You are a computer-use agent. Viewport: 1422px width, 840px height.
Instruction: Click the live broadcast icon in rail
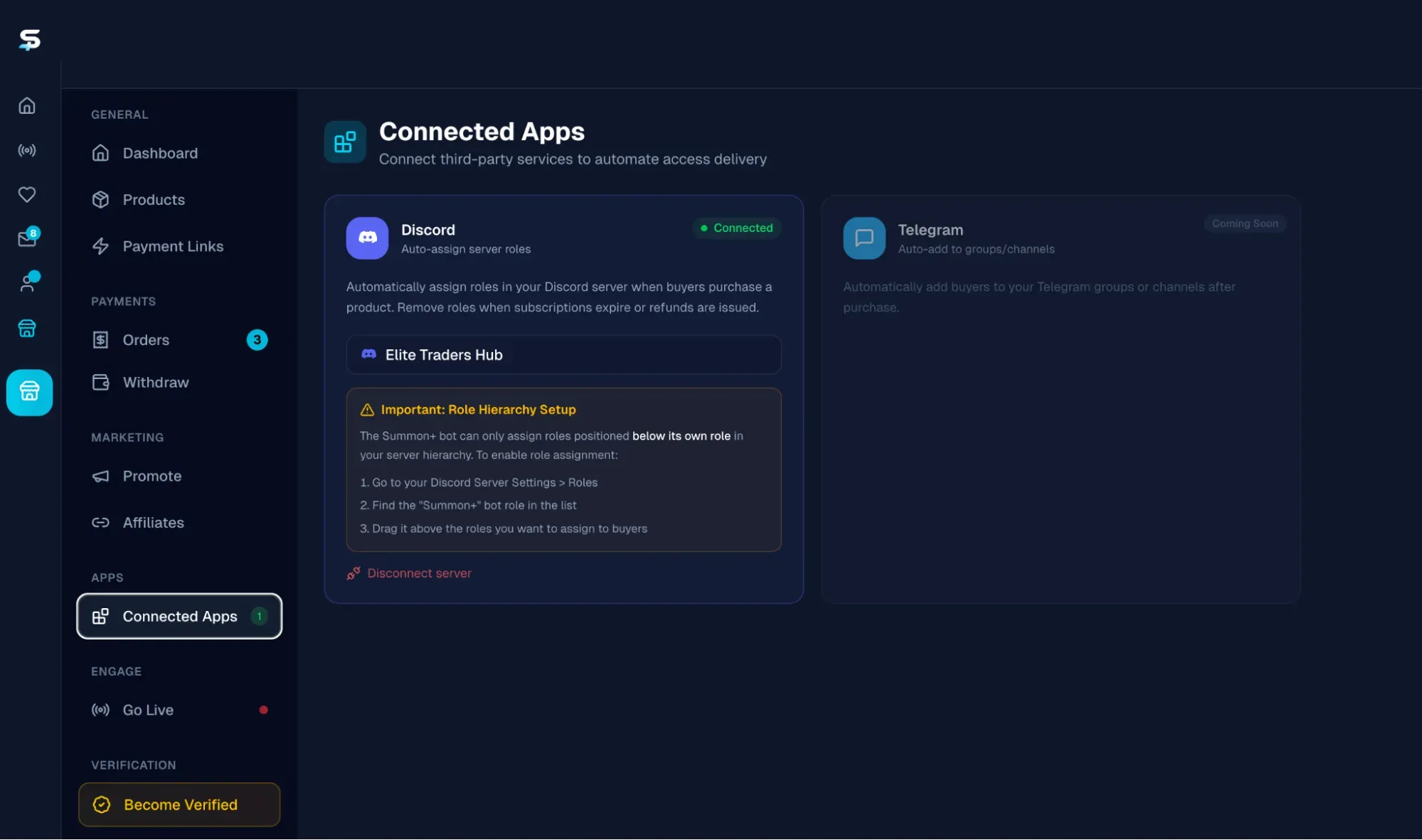coord(27,150)
